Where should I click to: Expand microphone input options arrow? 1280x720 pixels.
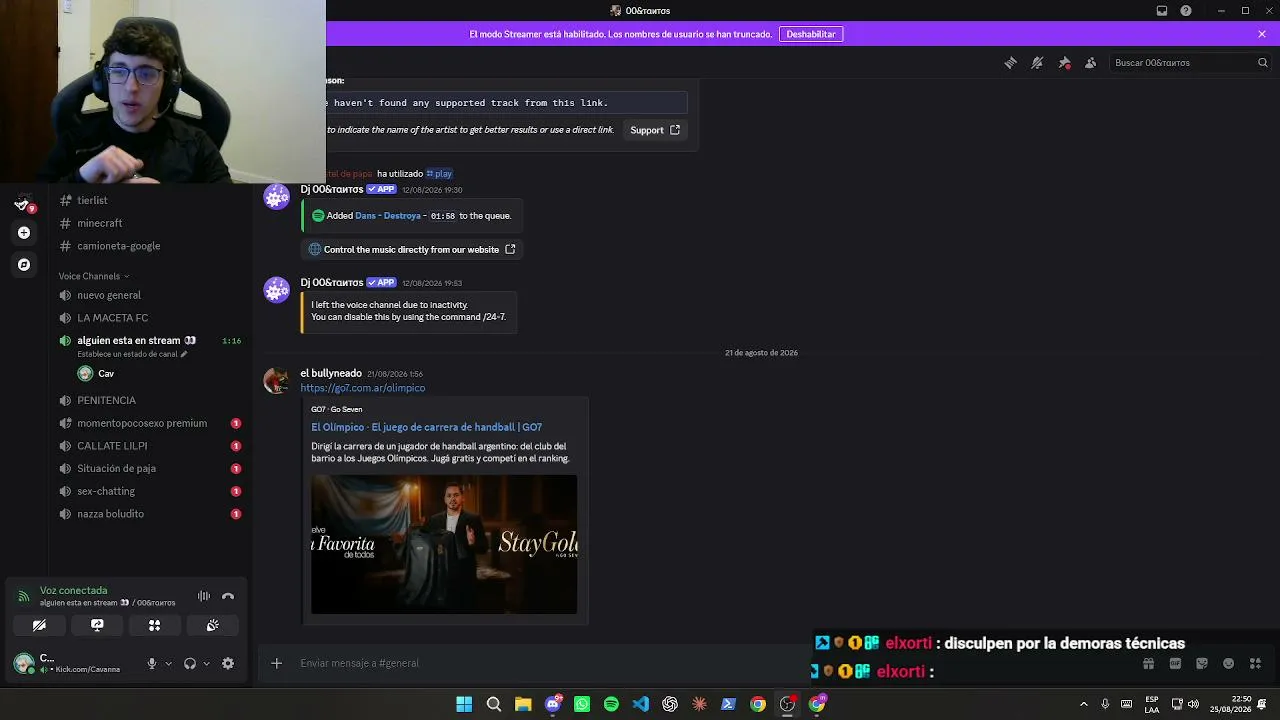point(168,663)
